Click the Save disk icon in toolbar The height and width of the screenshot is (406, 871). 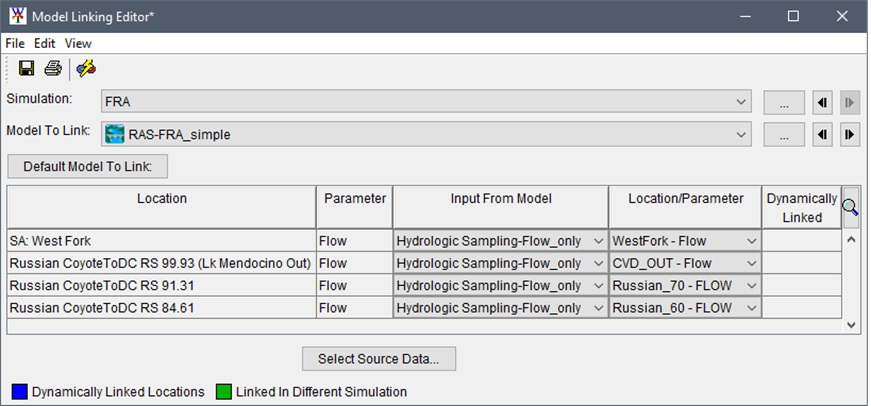tap(26, 68)
